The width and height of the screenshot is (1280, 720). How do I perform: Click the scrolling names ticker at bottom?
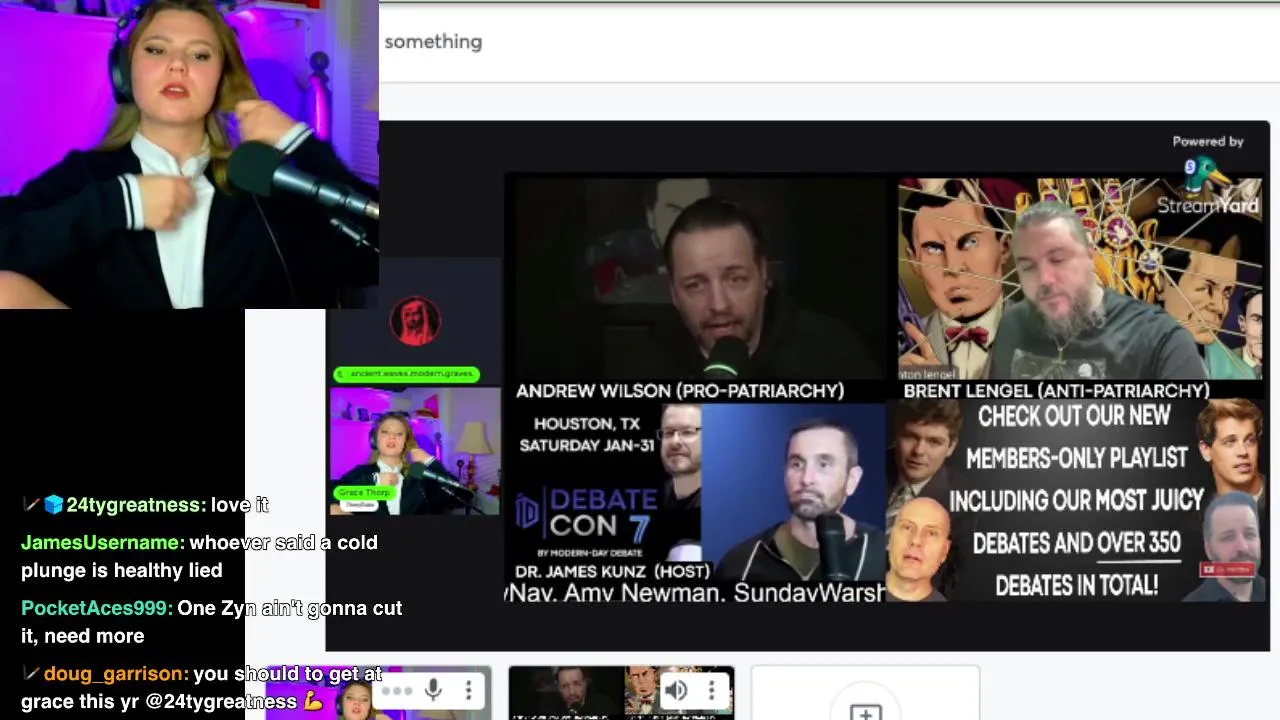pyautogui.click(x=695, y=592)
